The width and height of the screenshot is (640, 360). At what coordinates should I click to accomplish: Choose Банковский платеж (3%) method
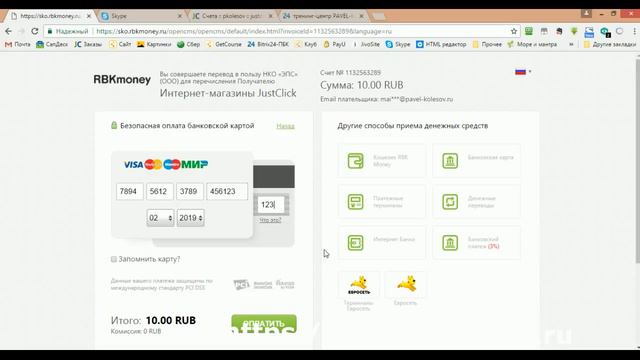coord(476,242)
